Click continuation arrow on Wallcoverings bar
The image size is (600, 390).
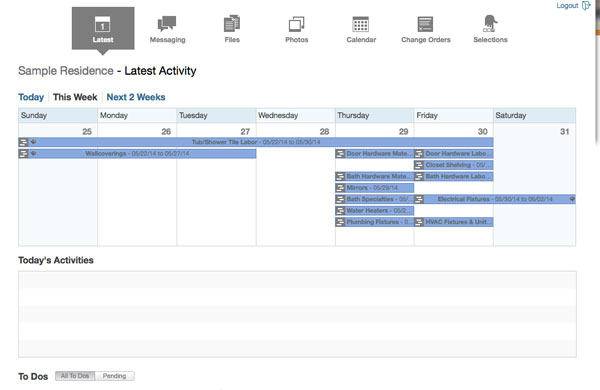[34, 153]
